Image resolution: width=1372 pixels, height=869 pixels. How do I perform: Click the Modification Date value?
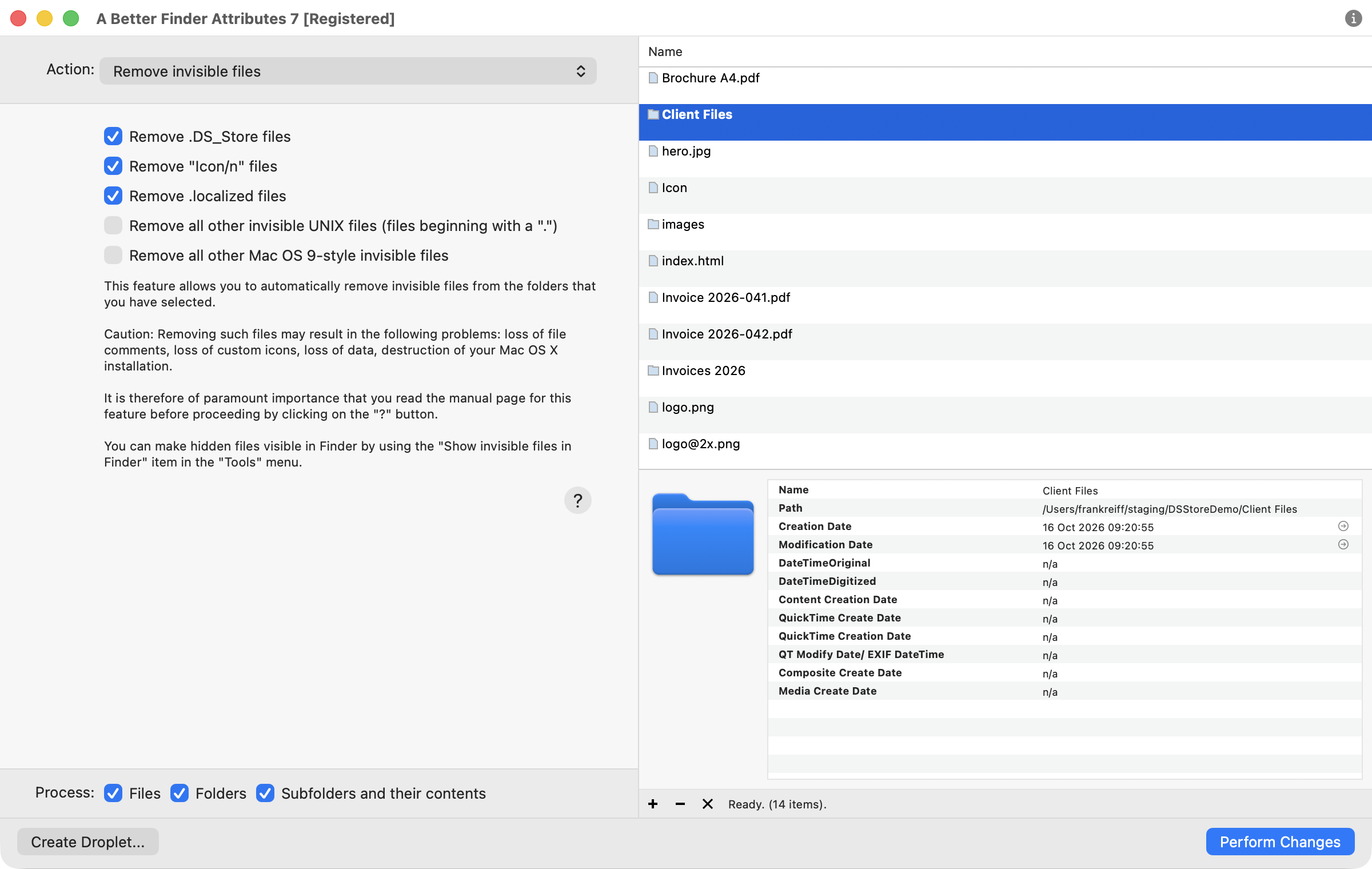point(1098,545)
